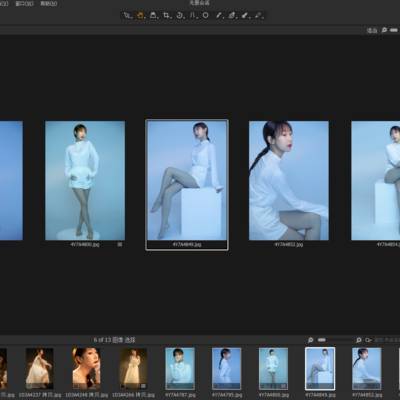Open selected filmstrip thumbnail 4Y7A4849.jpg
This screenshot has width=400, height=400.
[320, 369]
